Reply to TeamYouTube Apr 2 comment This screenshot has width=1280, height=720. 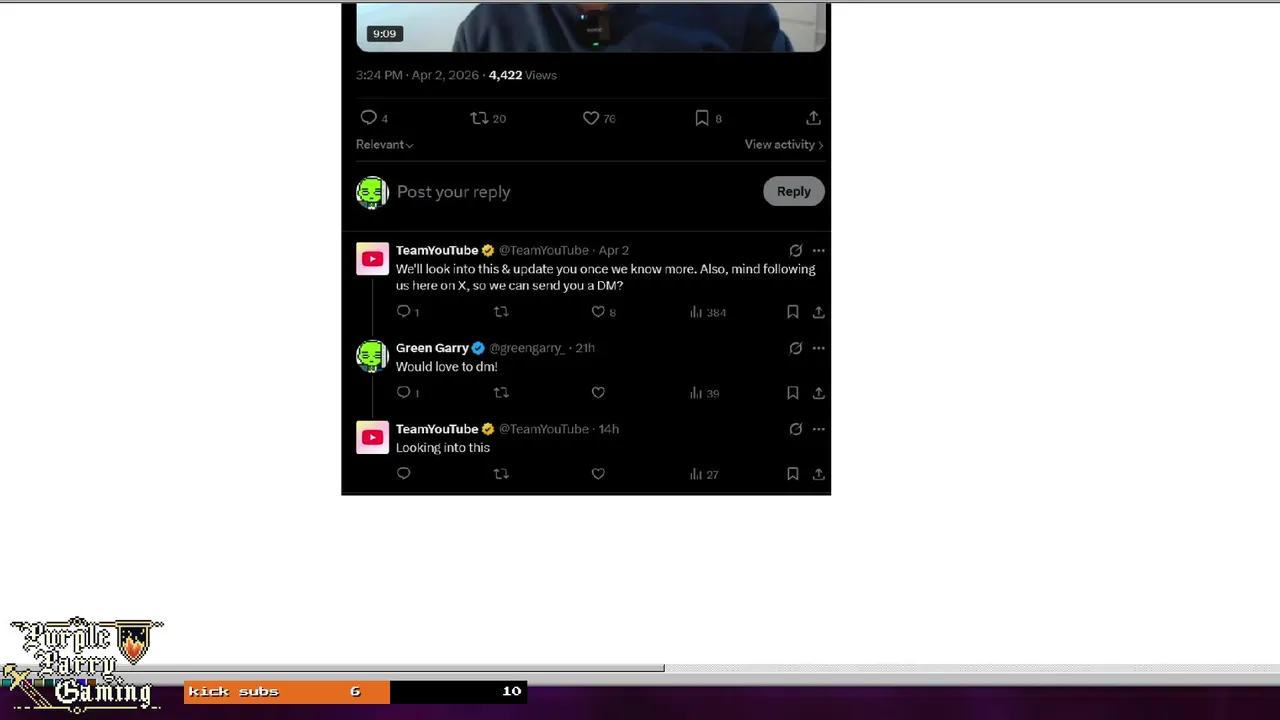click(404, 312)
